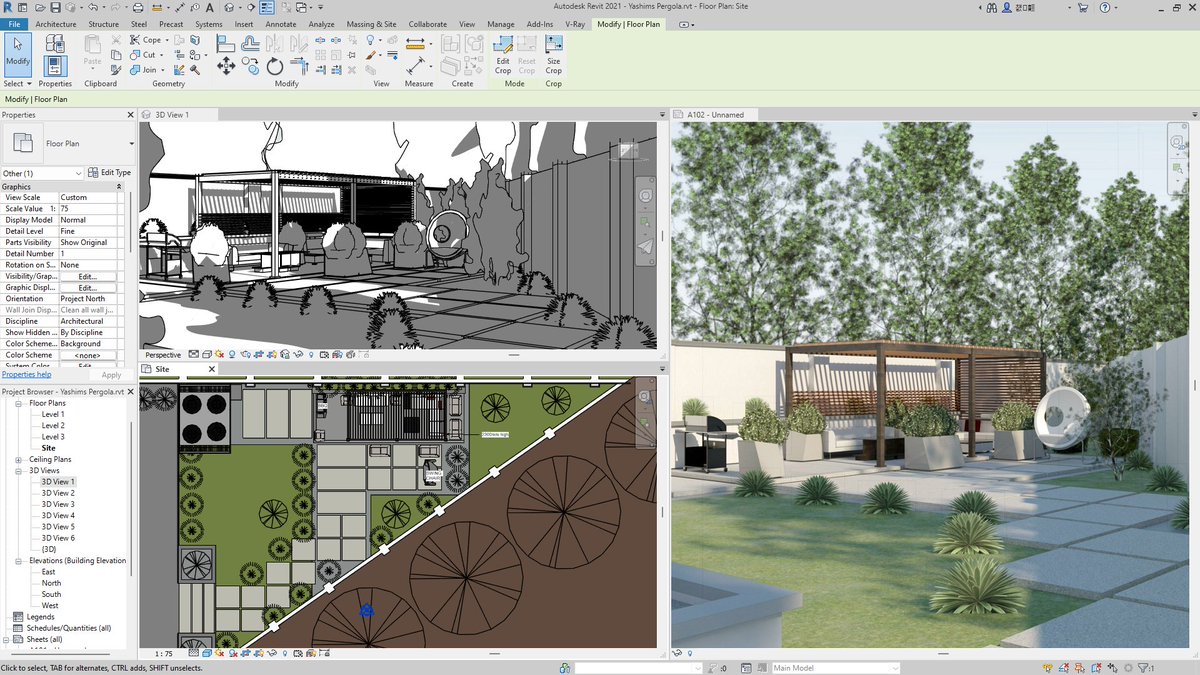Select the Move tool in Modify panel

[226, 66]
